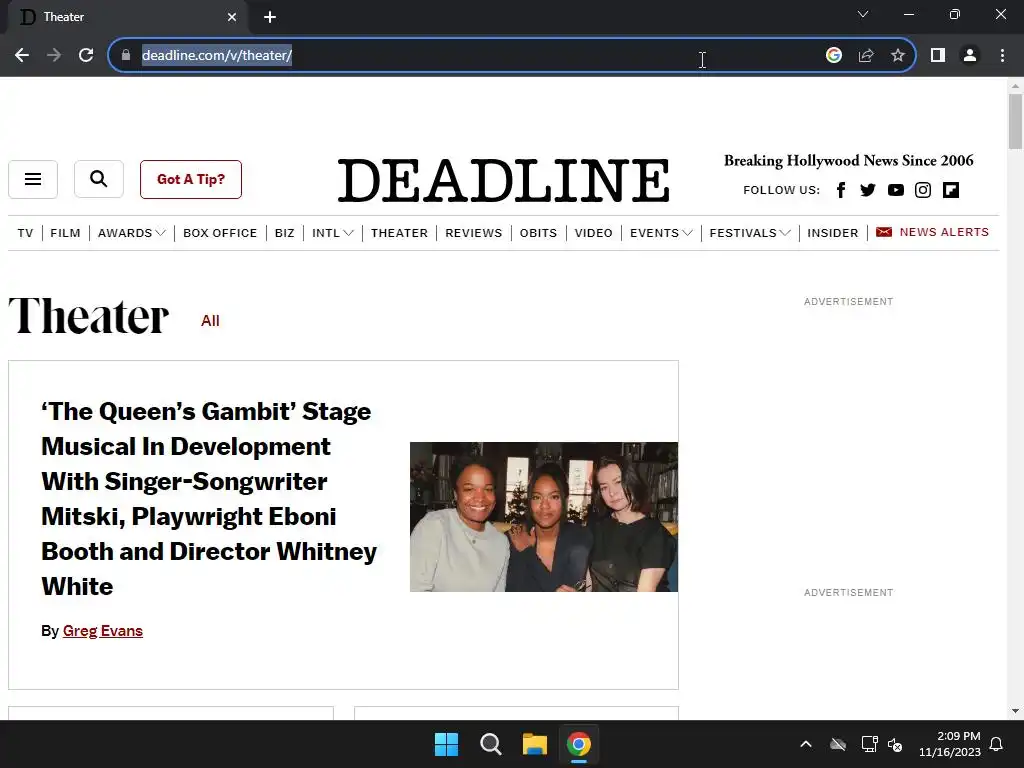Open the Video section

594,233
